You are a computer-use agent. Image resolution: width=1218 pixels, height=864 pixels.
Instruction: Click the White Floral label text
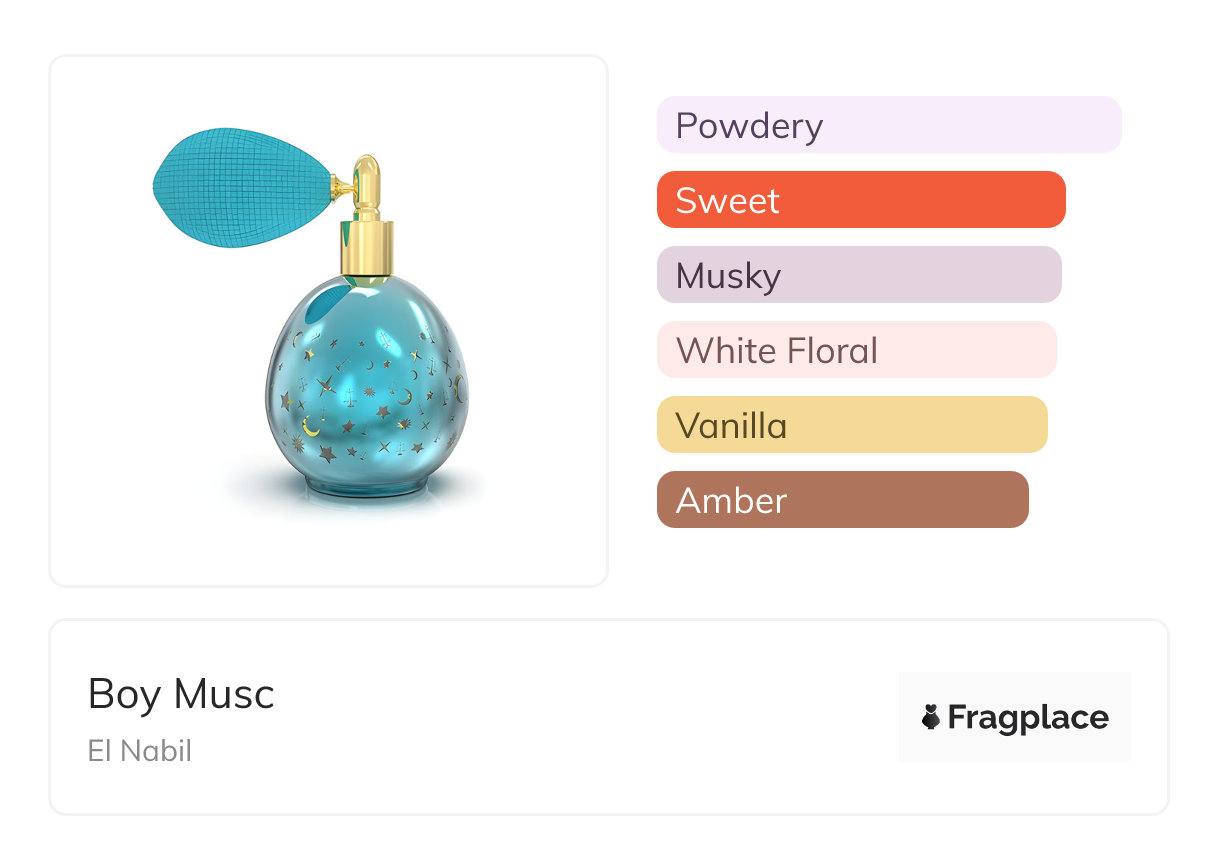point(777,351)
